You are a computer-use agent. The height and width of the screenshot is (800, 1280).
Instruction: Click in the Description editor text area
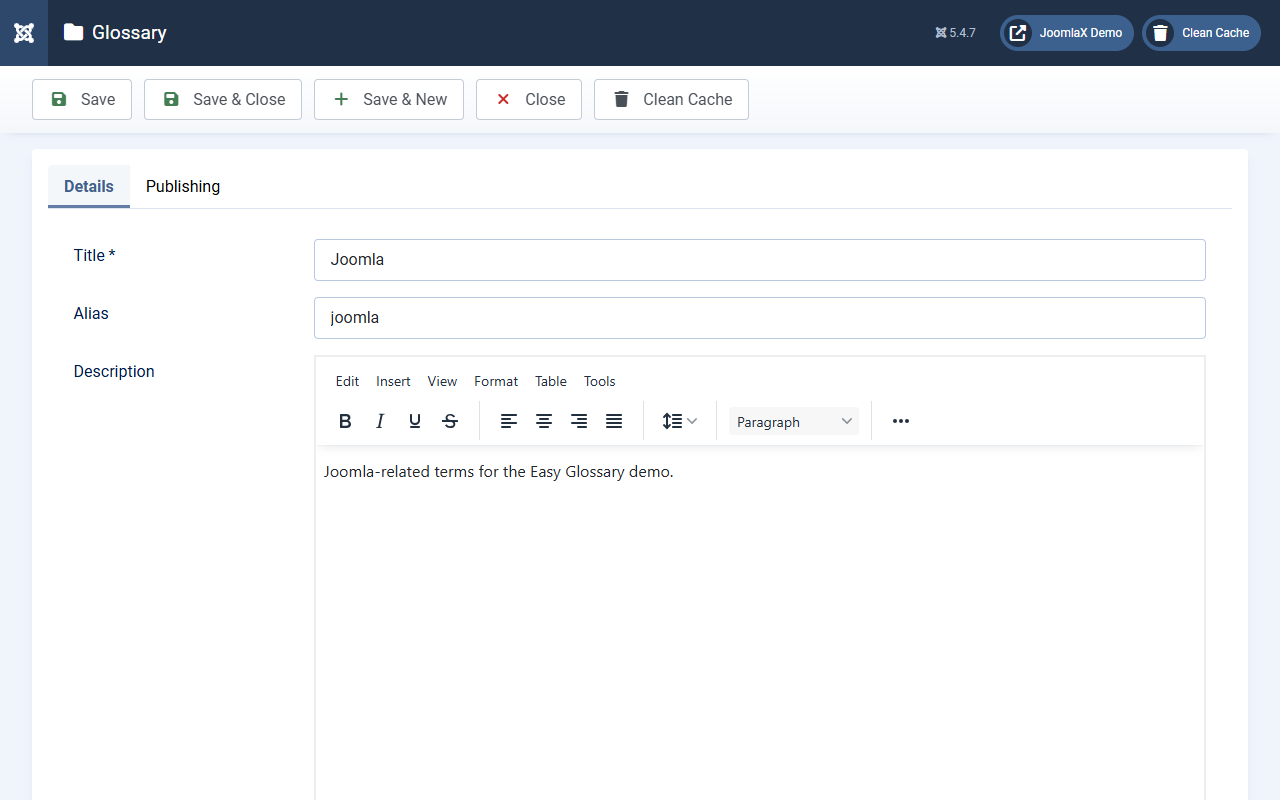760,622
